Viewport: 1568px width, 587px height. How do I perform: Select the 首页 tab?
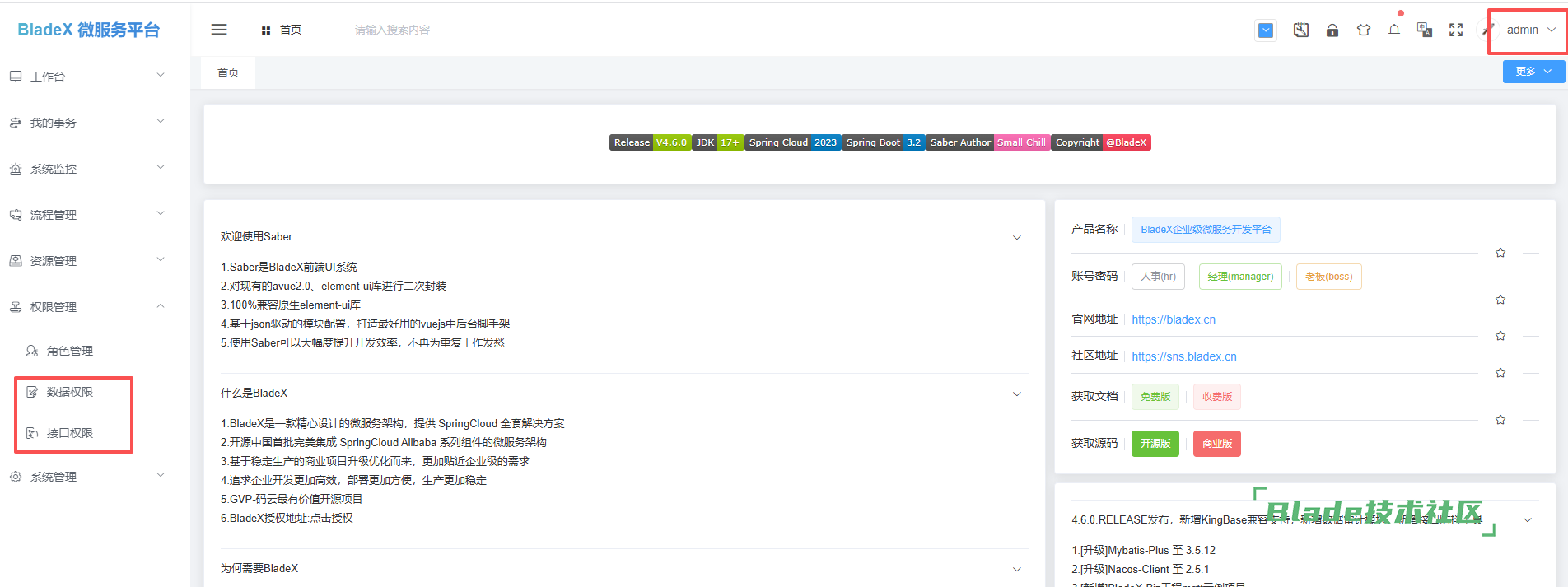pos(228,72)
